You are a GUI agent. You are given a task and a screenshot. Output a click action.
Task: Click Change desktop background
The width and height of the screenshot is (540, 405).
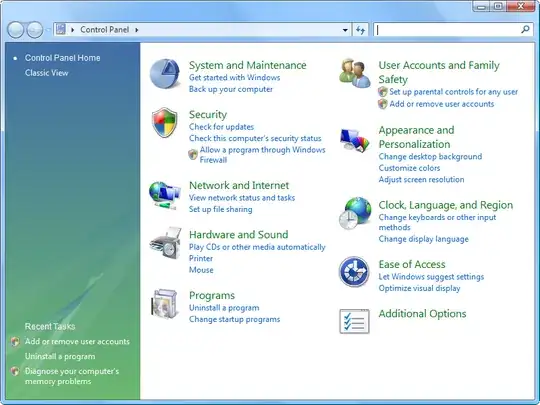[430, 156]
